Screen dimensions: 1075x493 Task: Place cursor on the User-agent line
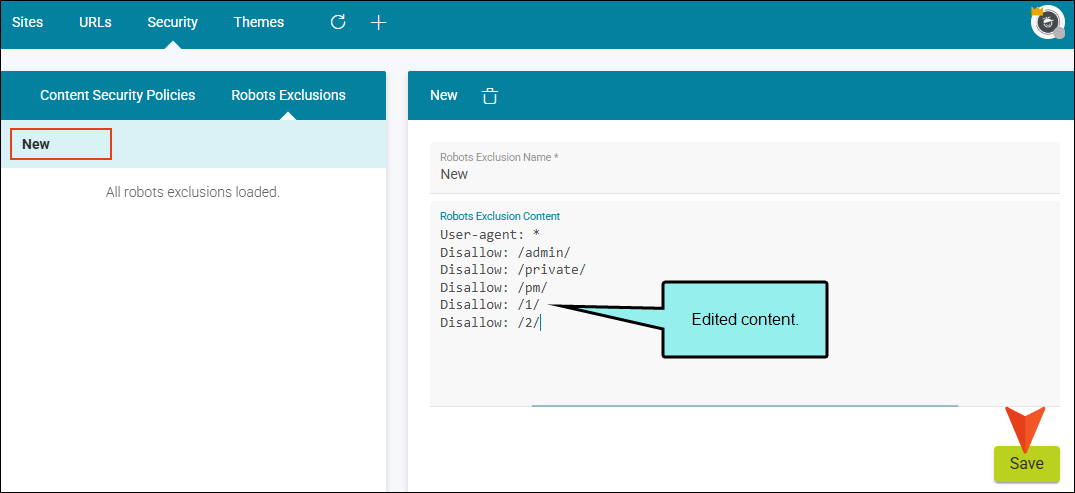[x=490, y=234]
